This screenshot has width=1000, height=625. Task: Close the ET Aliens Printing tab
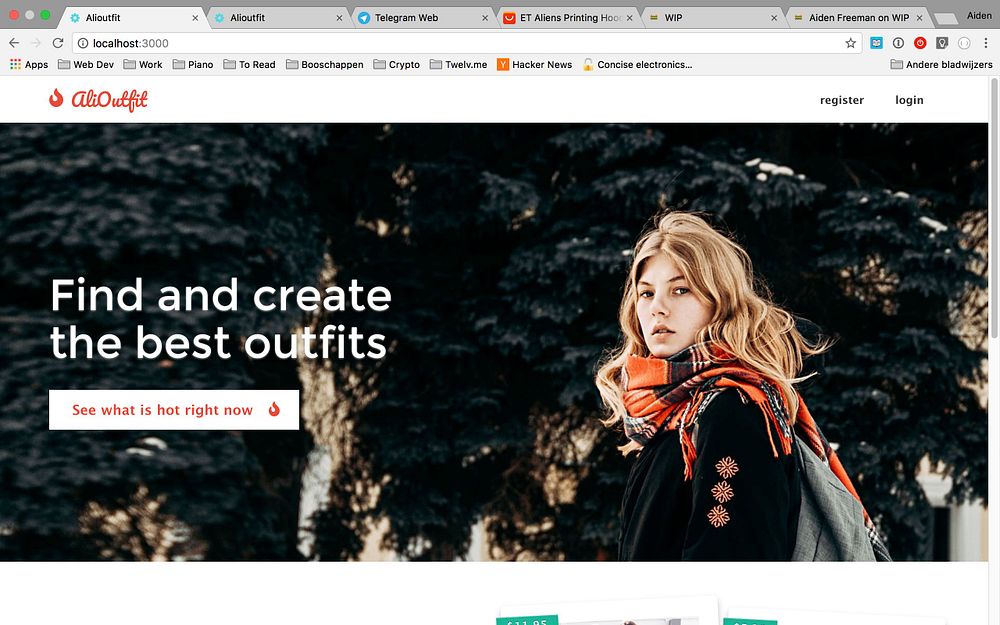point(629,18)
